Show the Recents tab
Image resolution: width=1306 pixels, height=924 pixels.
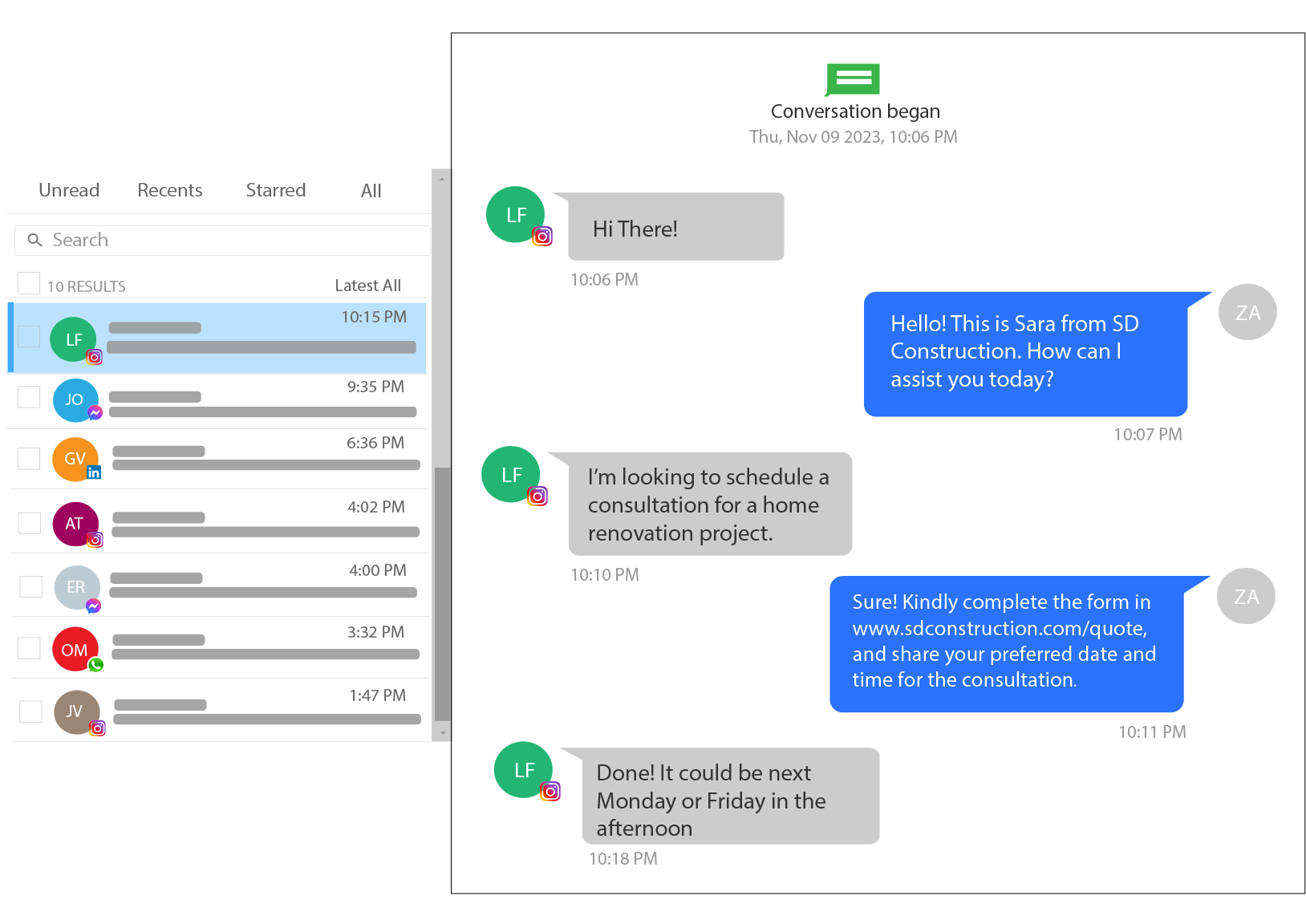[x=169, y=190]
